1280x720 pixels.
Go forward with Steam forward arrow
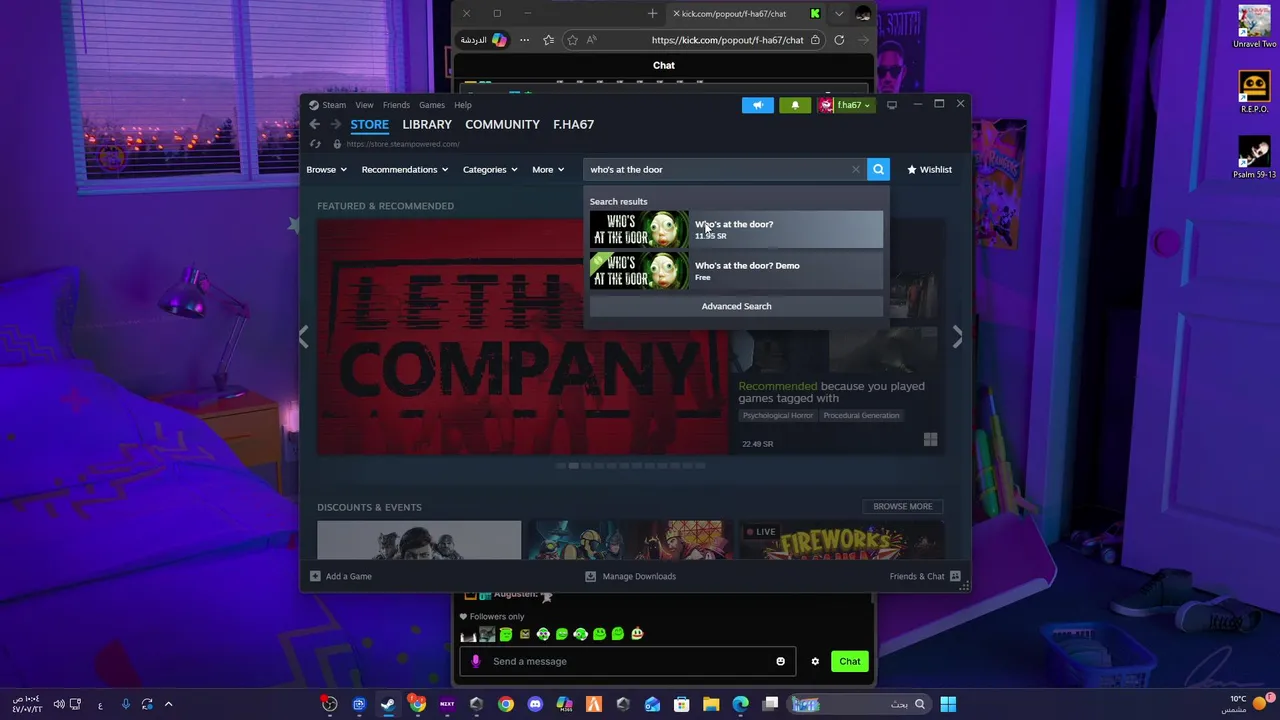click(x=336, y=124)
